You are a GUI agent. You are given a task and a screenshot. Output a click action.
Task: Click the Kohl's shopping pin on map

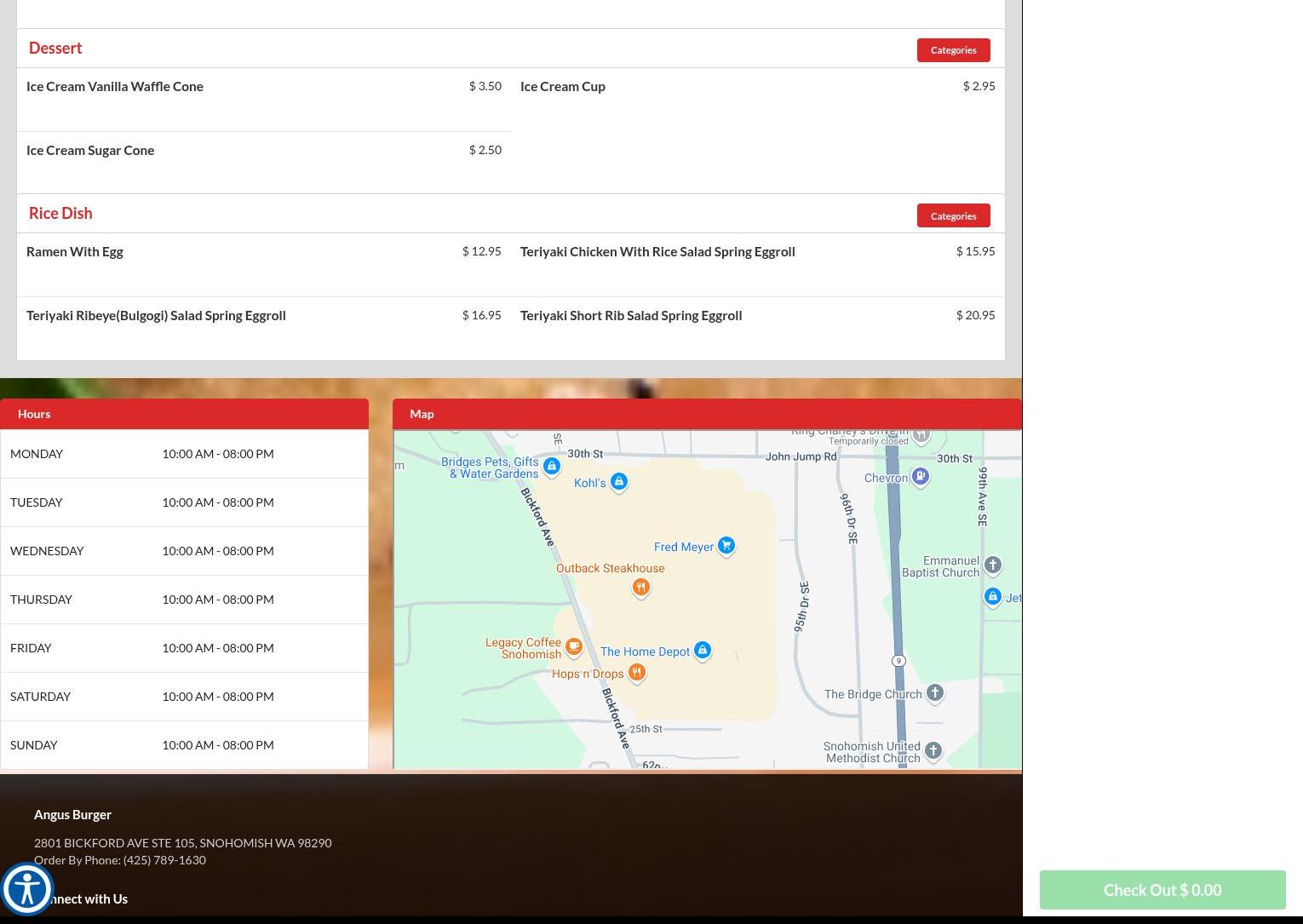[x=619, y=482]
